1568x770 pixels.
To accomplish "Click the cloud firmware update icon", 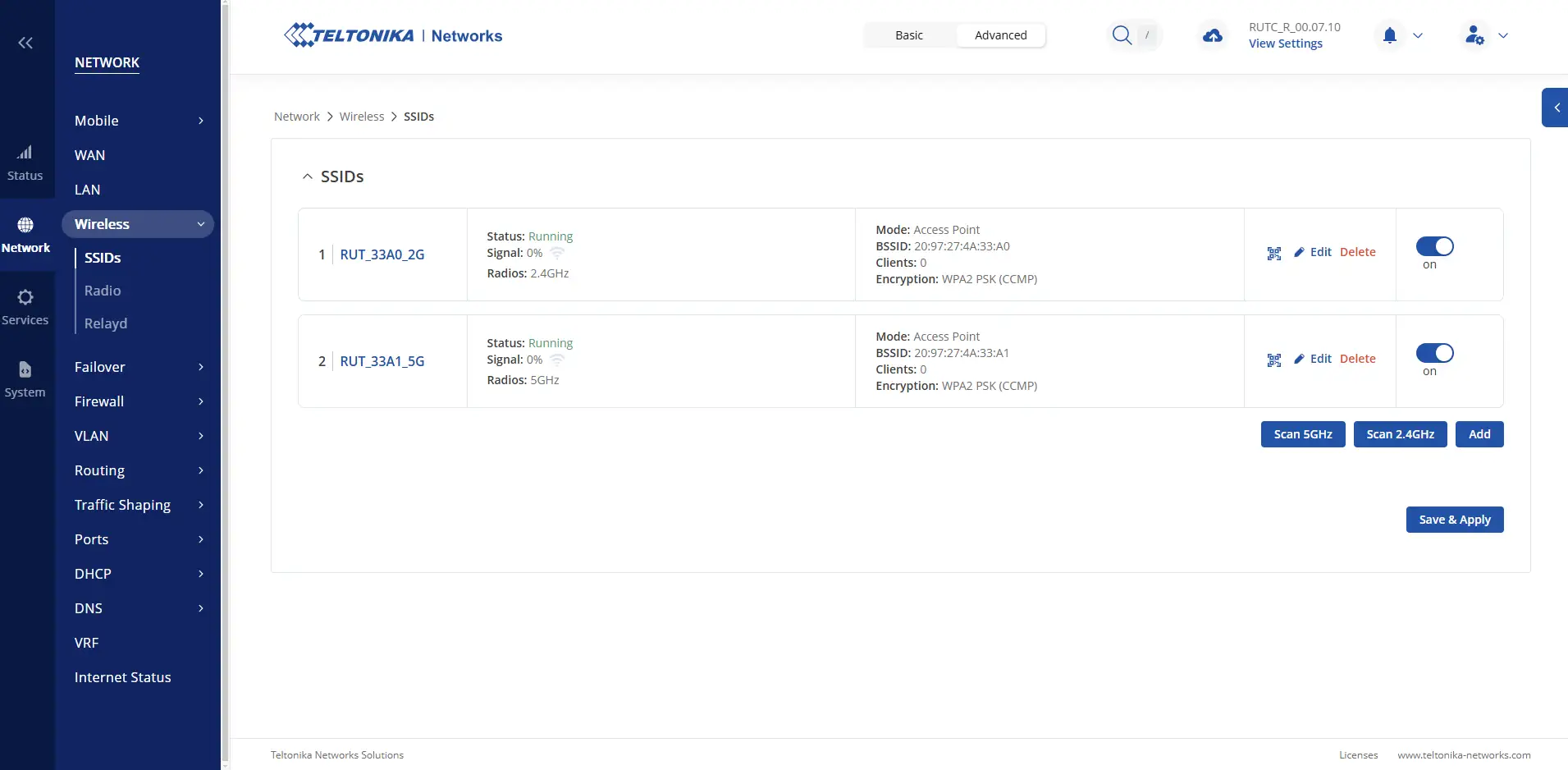I will click(1212, 35).
